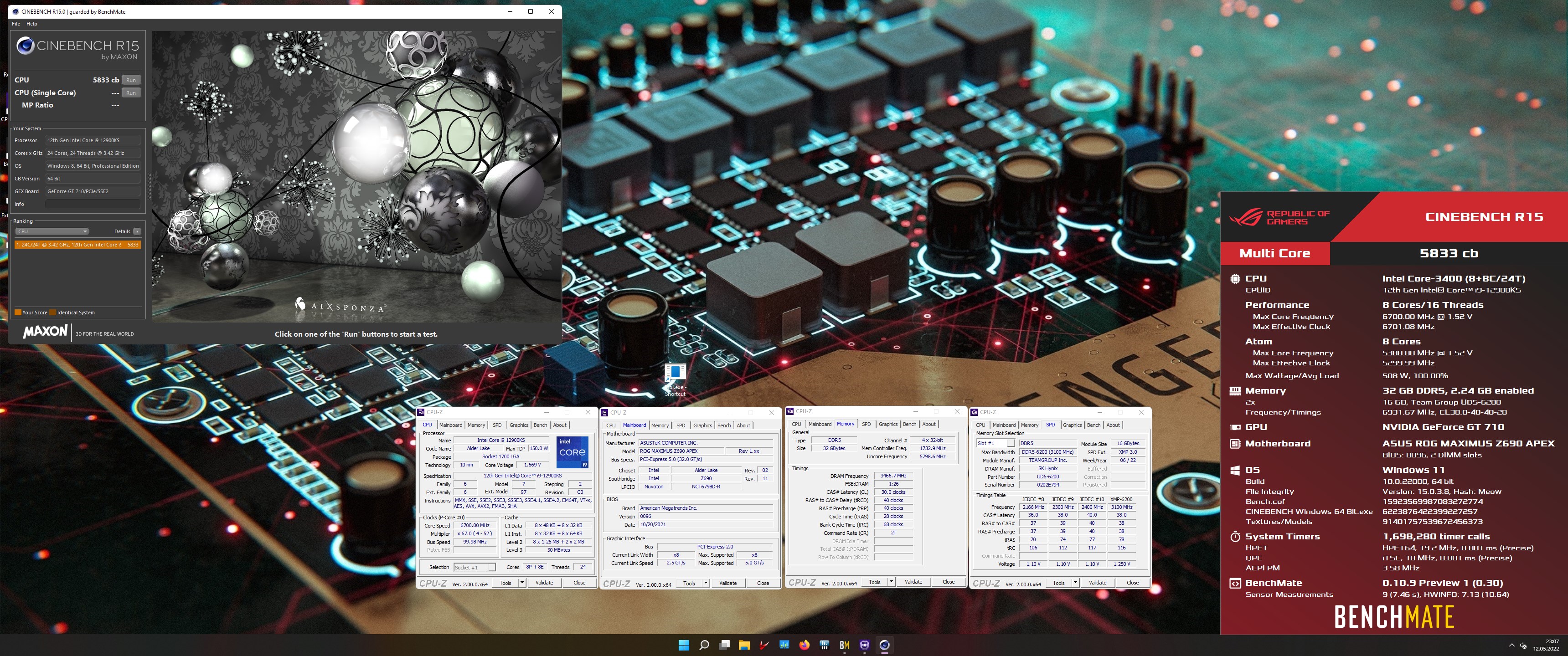Click Multiplier value x 67.0 (4 - 52)

tap(475, 534)
